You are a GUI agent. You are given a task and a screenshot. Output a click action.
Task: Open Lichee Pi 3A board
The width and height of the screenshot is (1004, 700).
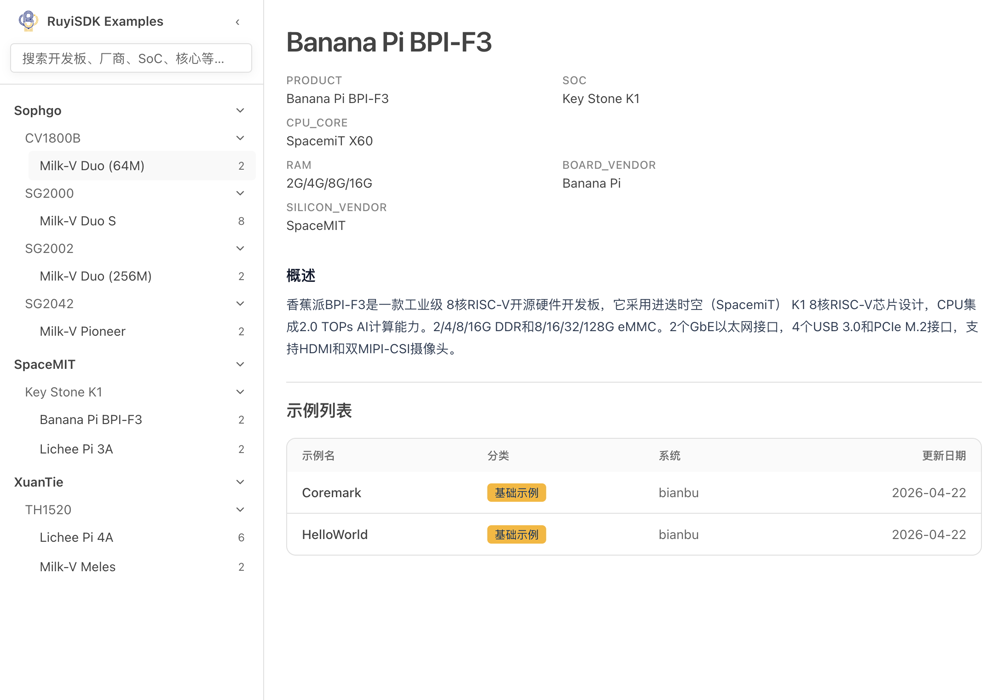pos(142,449)
